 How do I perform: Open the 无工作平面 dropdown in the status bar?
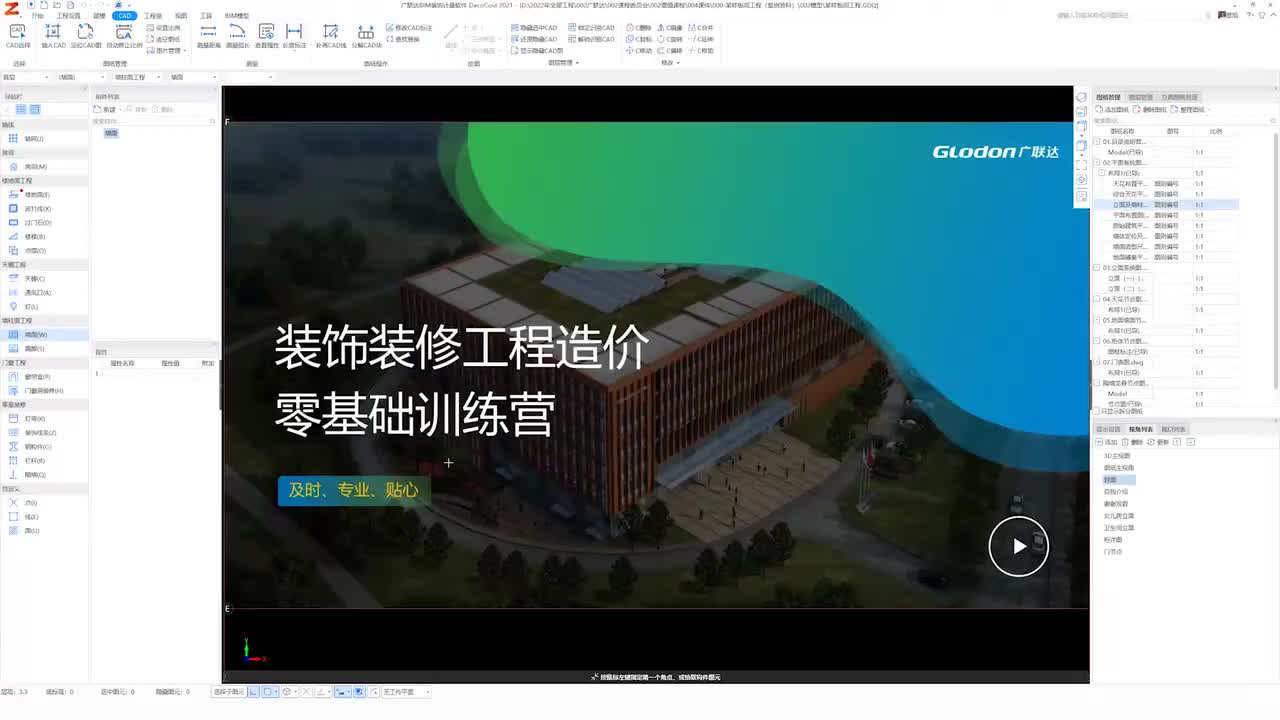click(406, 691)
